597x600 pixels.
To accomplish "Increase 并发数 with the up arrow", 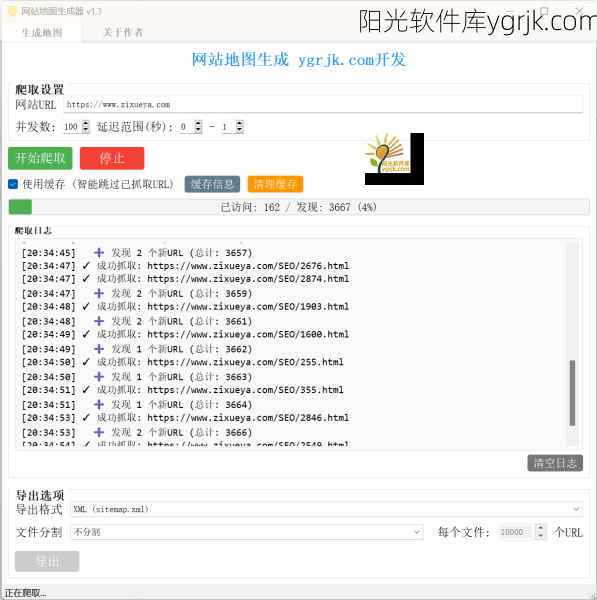I will click(86, 123).
